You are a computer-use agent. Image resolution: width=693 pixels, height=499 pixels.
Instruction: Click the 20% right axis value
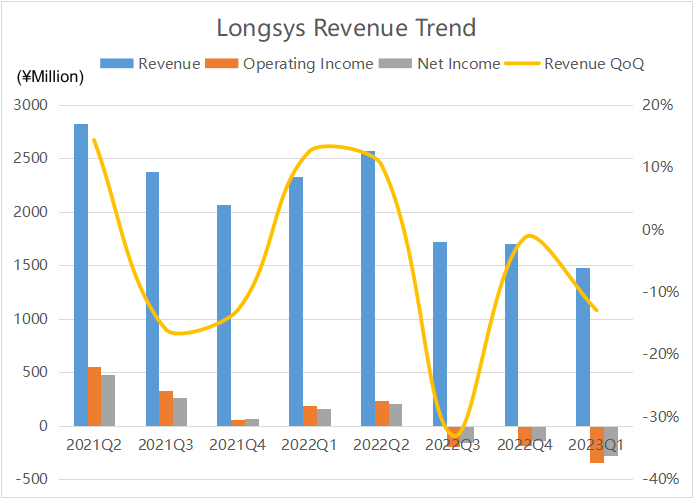coord(658,105)
